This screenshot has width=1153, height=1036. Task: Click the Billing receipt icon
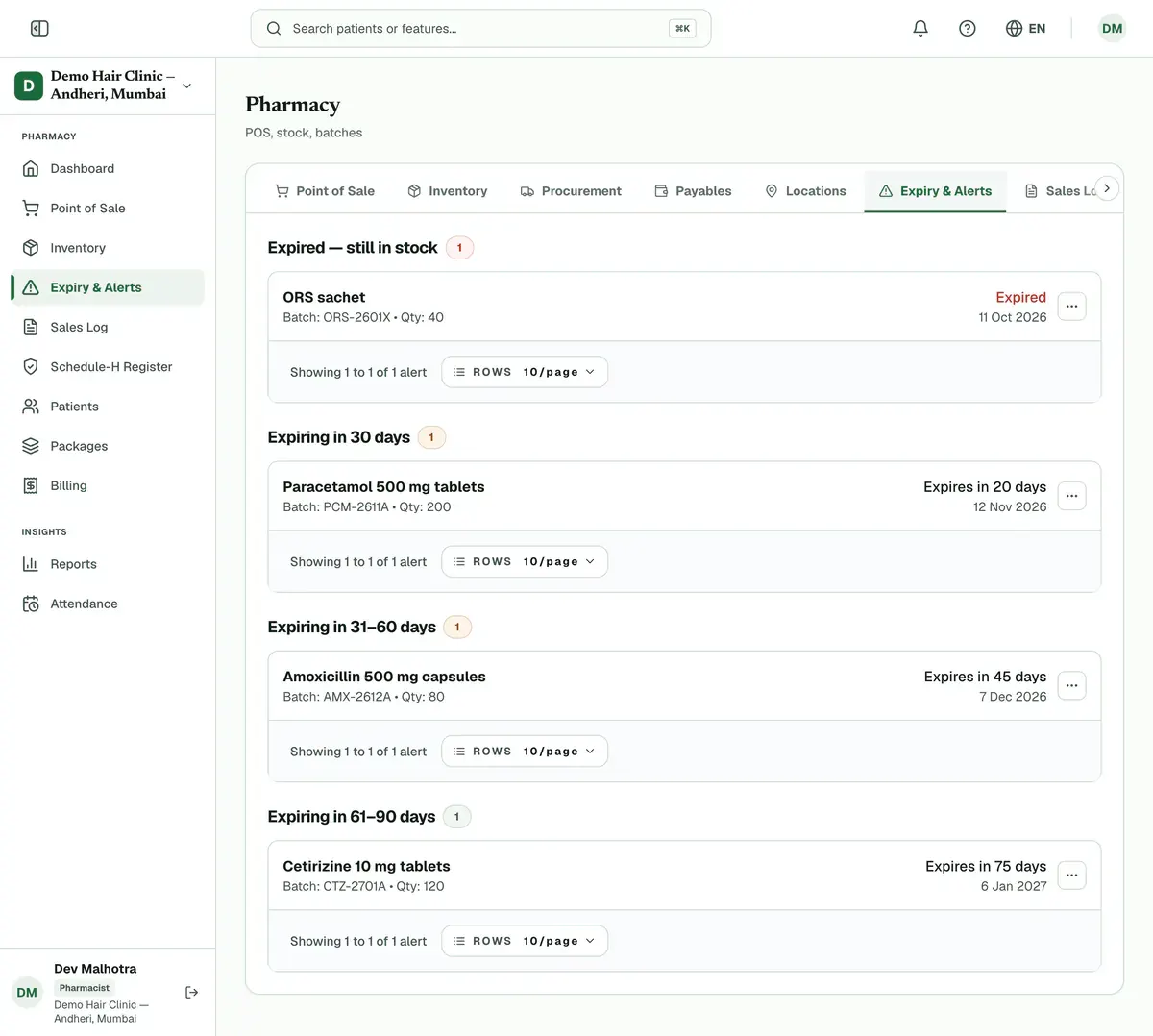click(x=31, y=485)
